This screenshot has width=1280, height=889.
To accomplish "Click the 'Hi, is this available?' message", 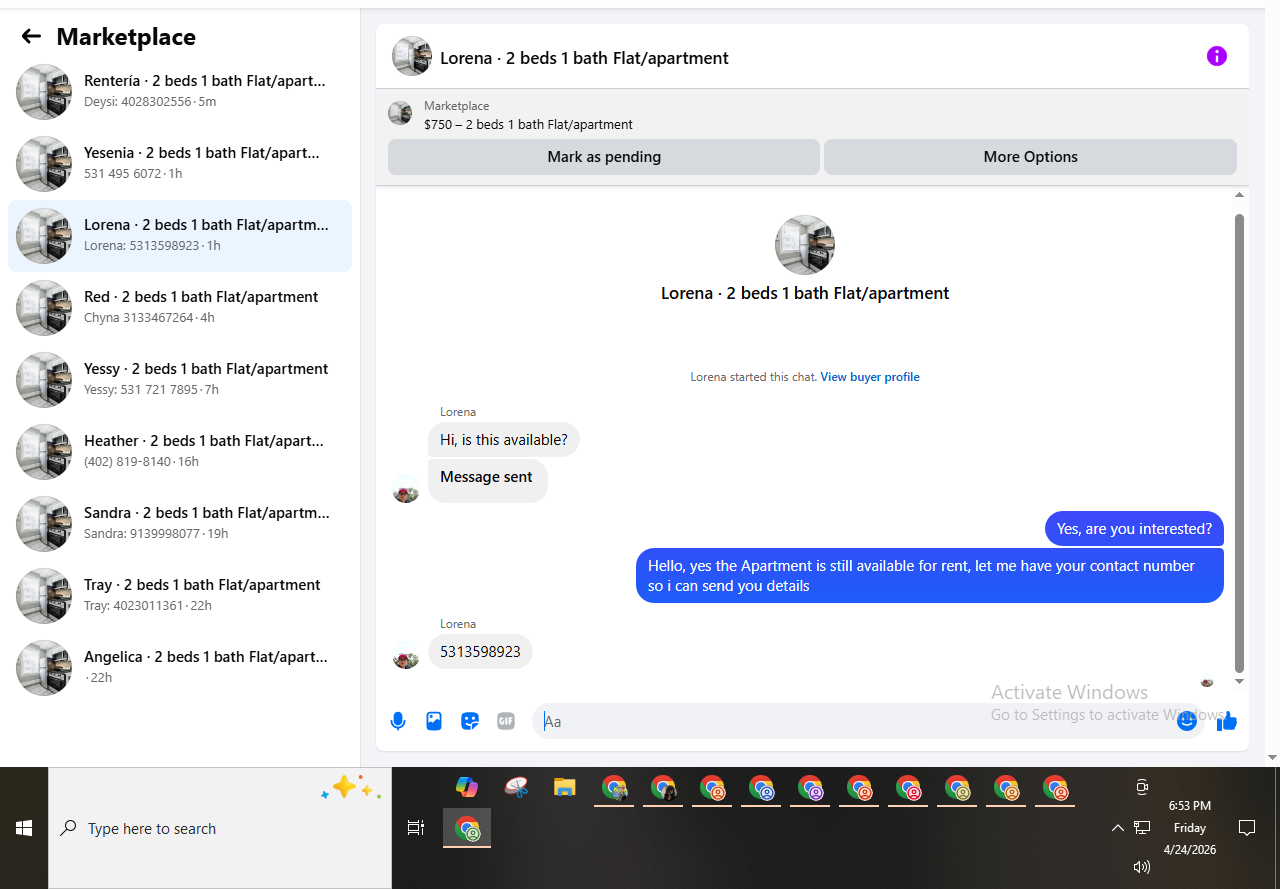I will click(x=504, y=440).
